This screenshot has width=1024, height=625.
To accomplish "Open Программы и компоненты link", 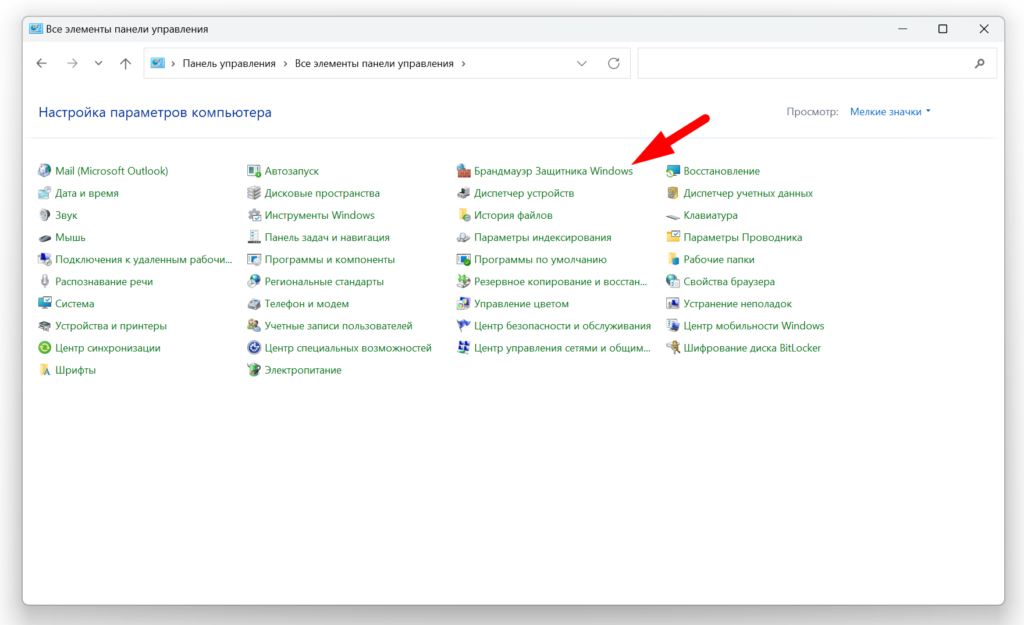I will click(330, 260).
